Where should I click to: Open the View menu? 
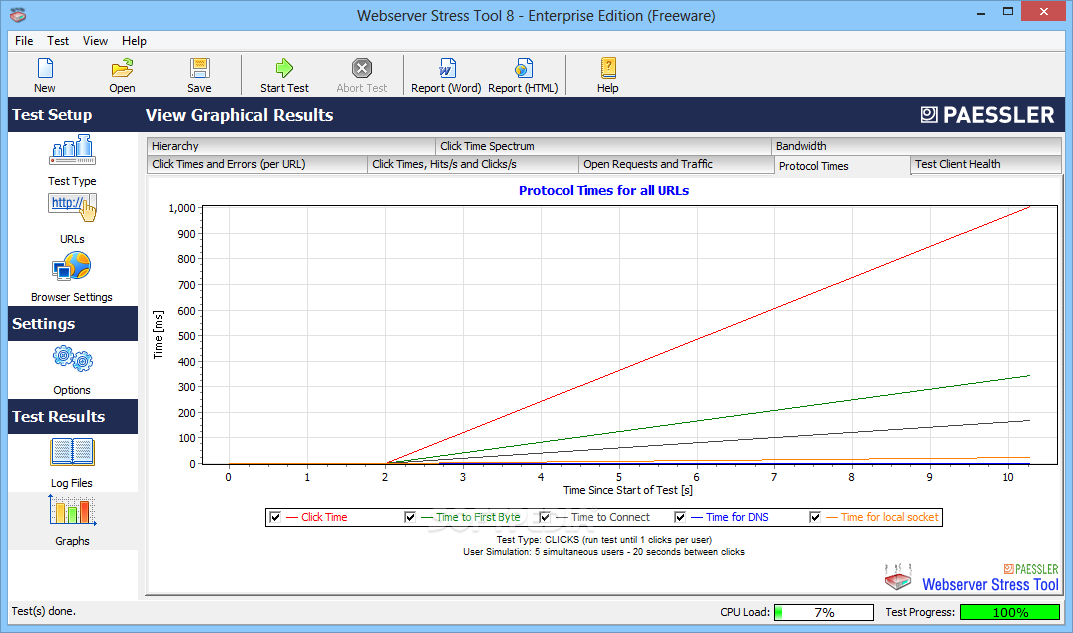pyautogui.click(x=95, y=41)
